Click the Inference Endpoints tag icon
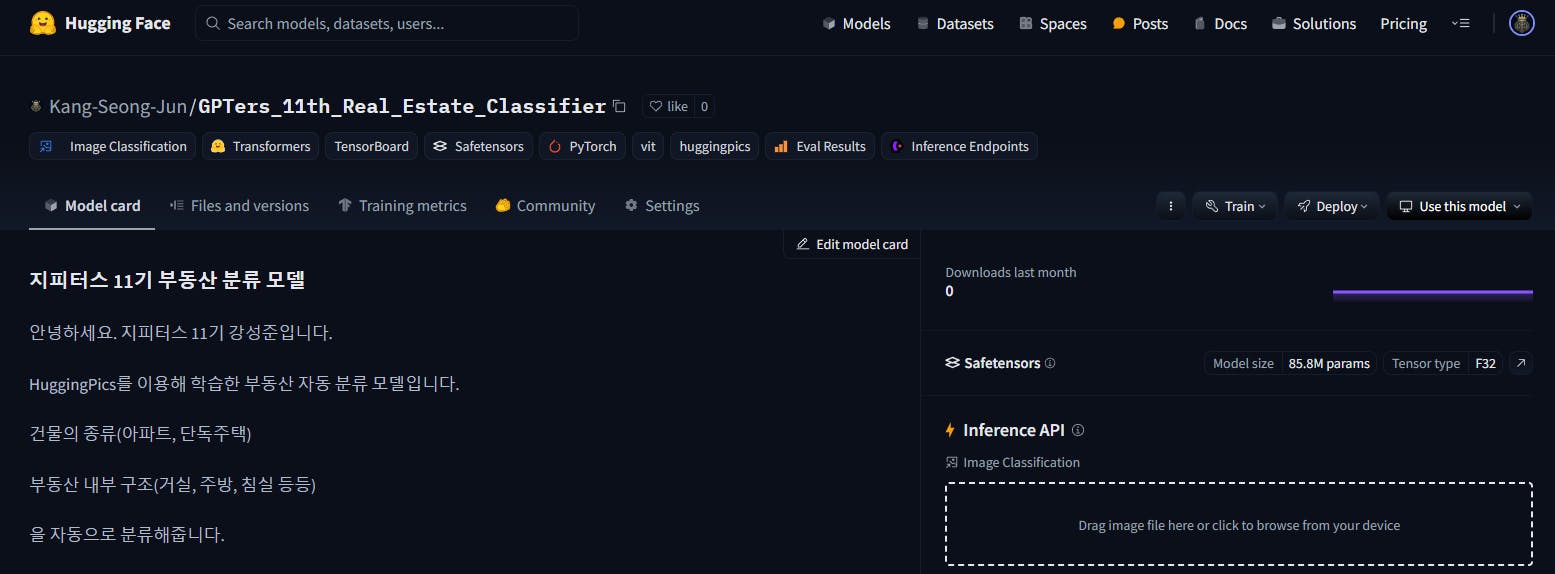Screen dimensions: 1555x574 tap(897, 146)
